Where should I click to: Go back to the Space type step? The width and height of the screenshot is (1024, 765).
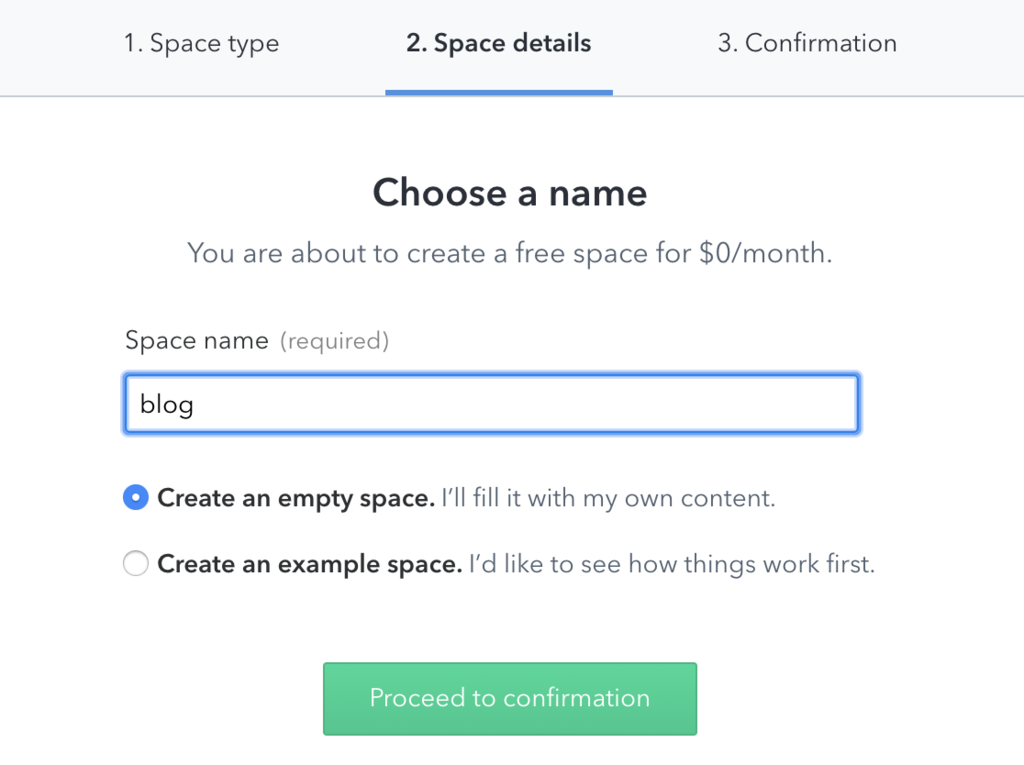[x=201, y=44]
